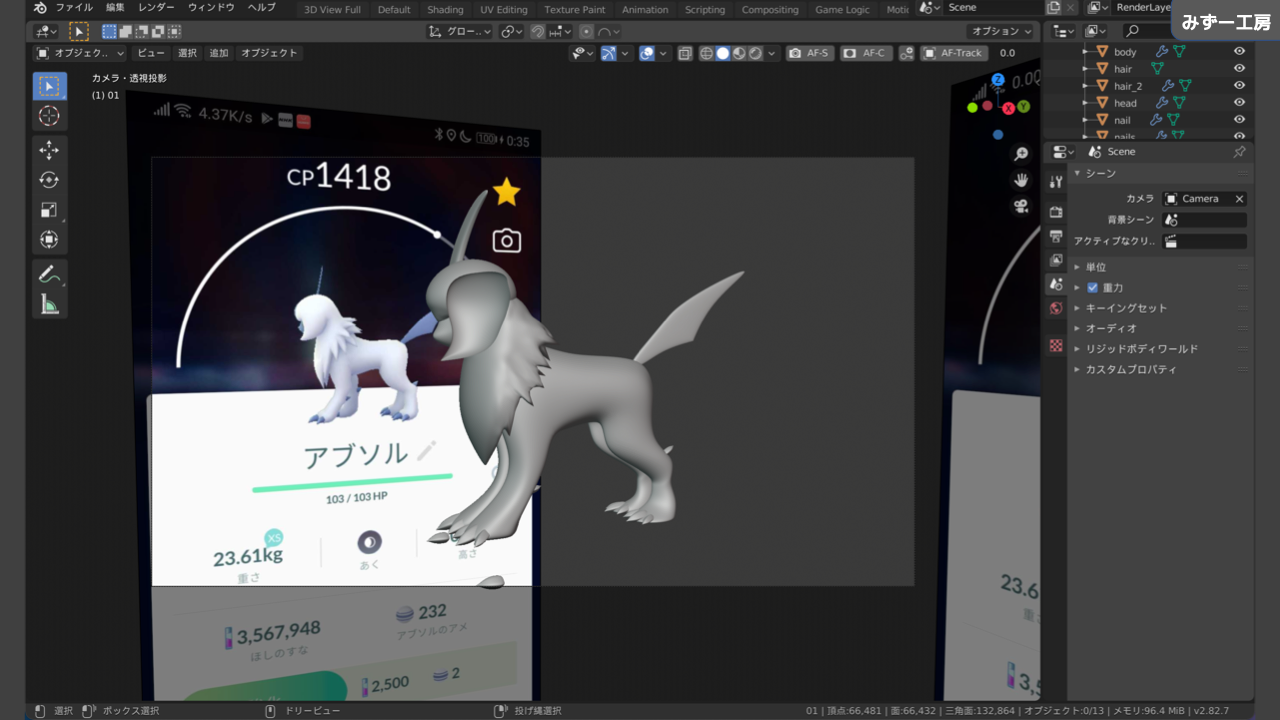Click the modifier wrench icon on body
Screen dimensions: 1280x720
click(x=1162, y=52)
